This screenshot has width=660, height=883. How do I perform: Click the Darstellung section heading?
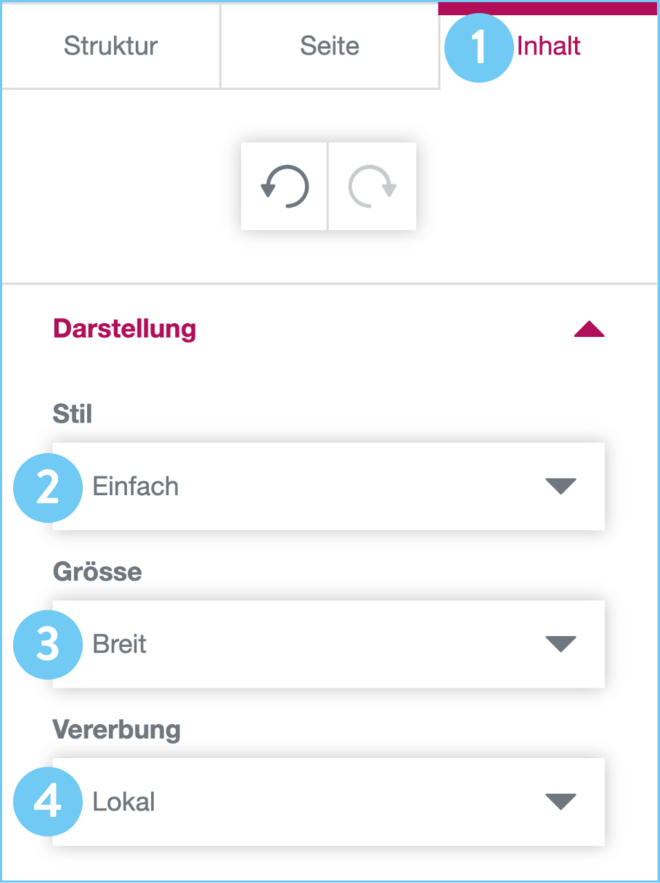coord(124,329)
